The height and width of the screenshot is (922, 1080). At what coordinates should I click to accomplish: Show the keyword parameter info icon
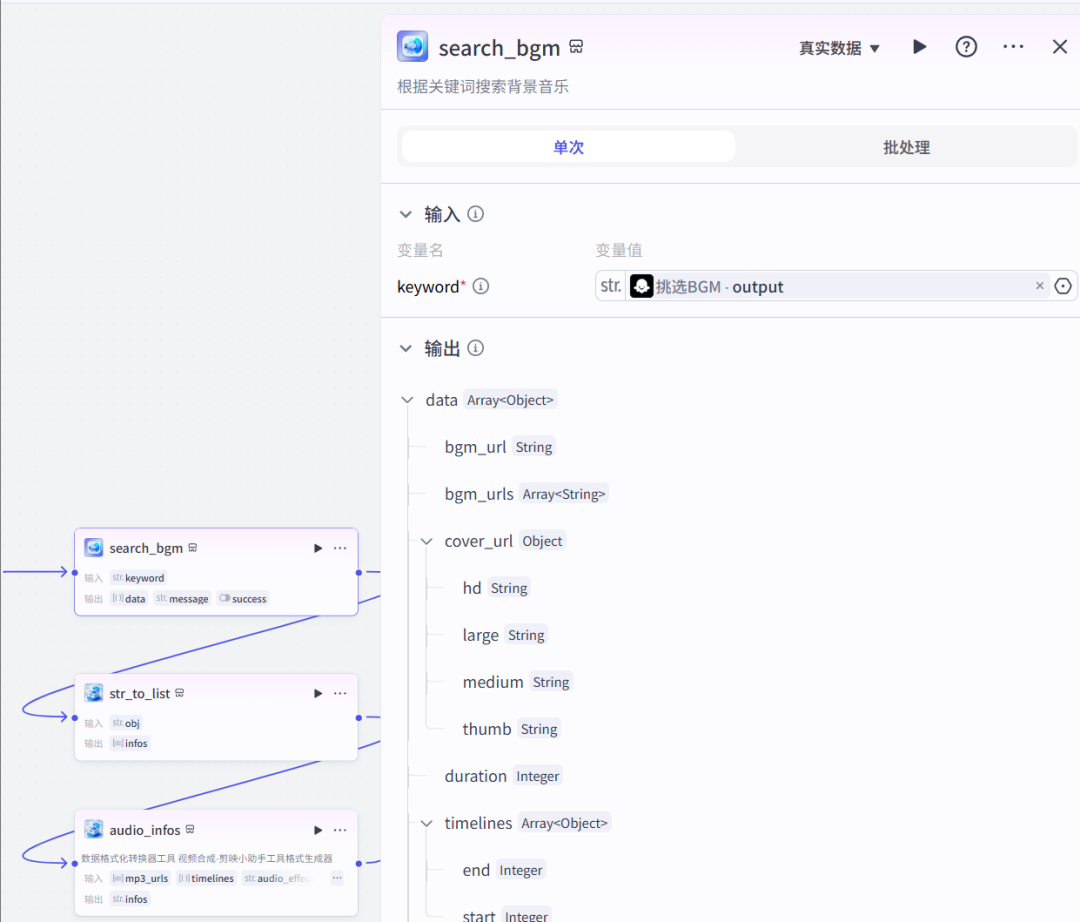(481, 286)
